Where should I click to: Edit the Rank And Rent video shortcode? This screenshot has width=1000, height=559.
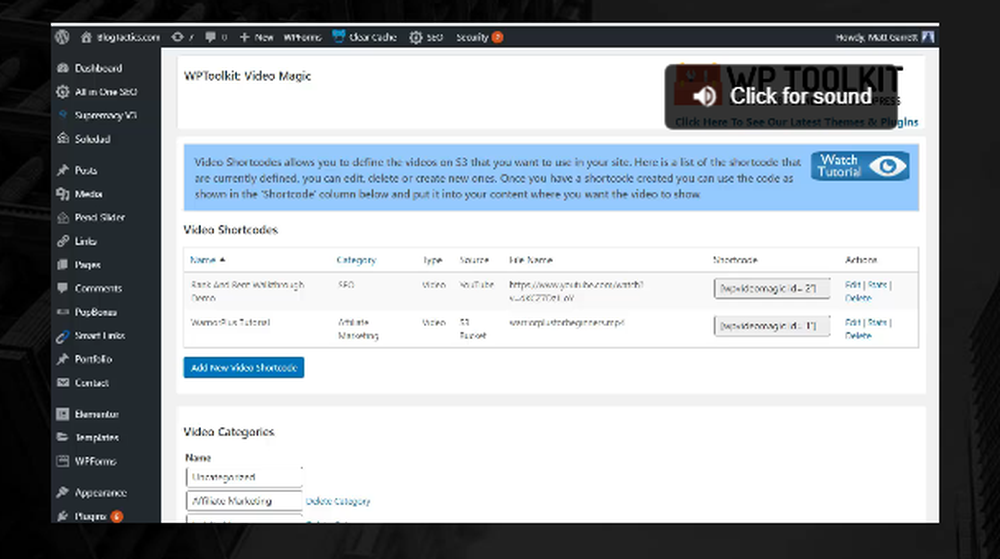pyautogui.click(x=853, y=285)
